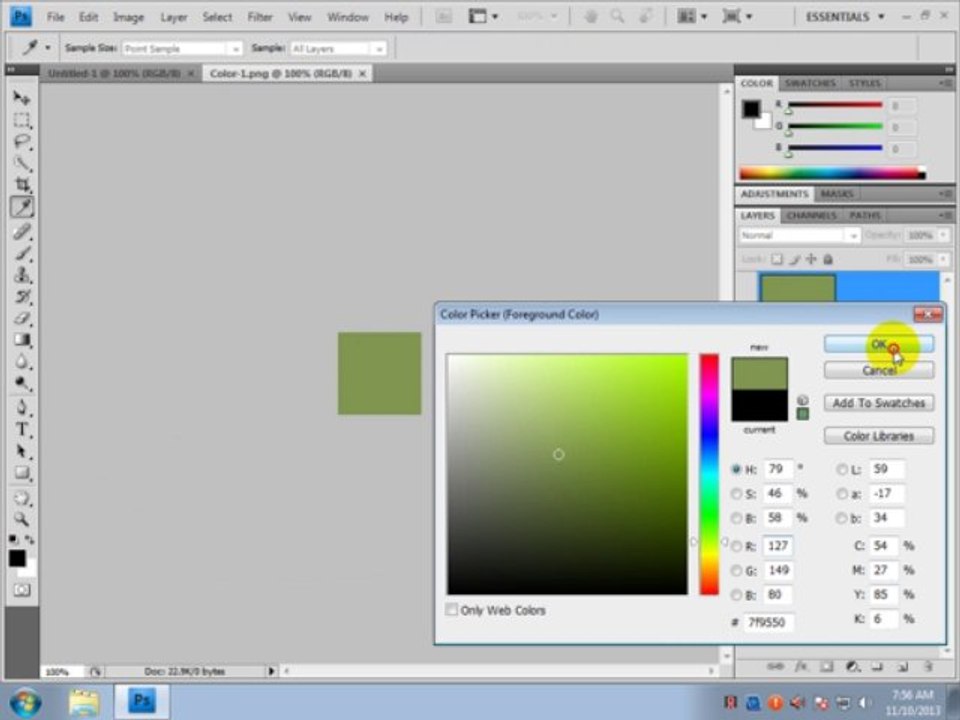Viewport: 960px width, 720px height.
Task: Click the R value field showing 127
Action: [x=779, y=546]
